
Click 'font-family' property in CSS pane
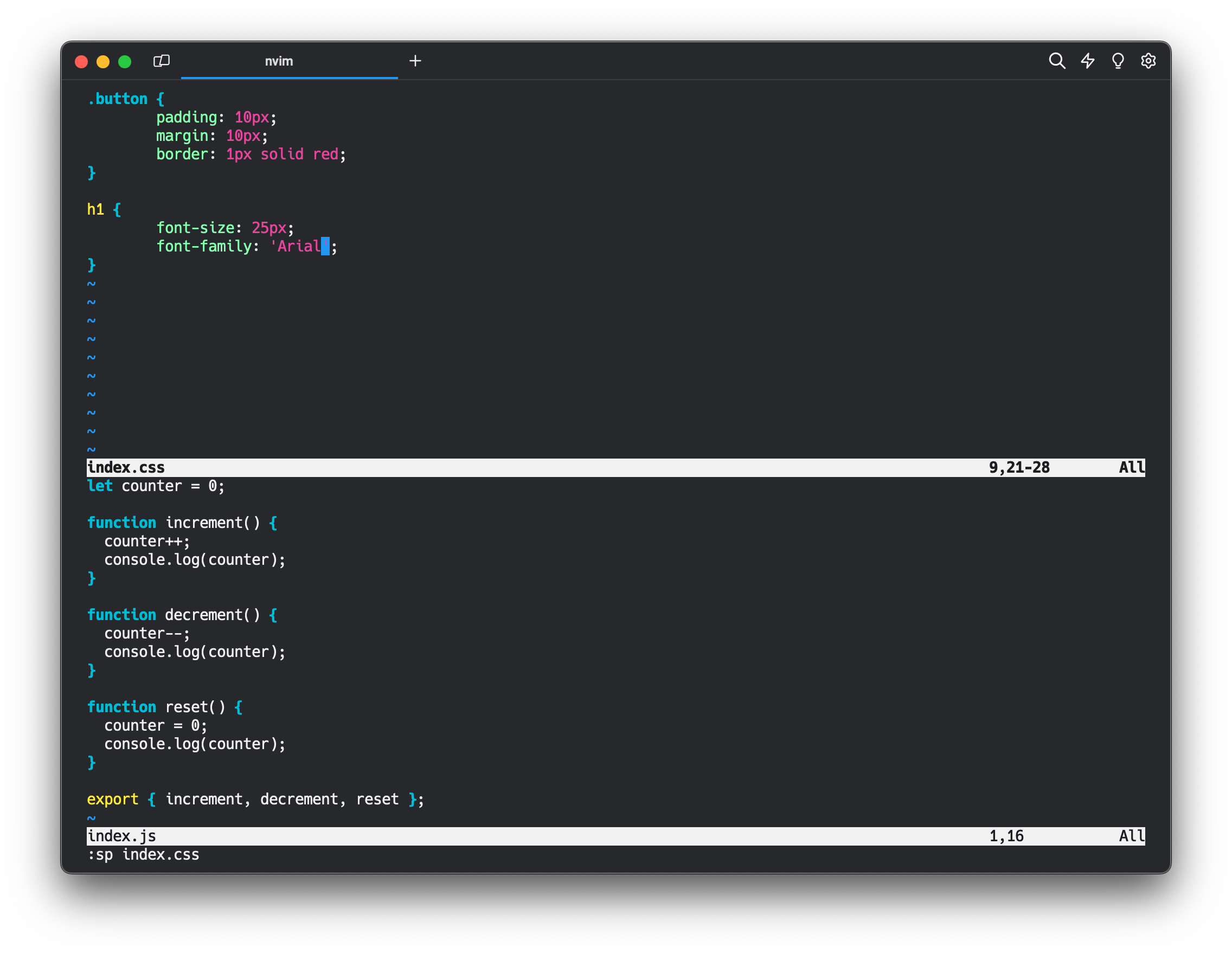point(204,247)
